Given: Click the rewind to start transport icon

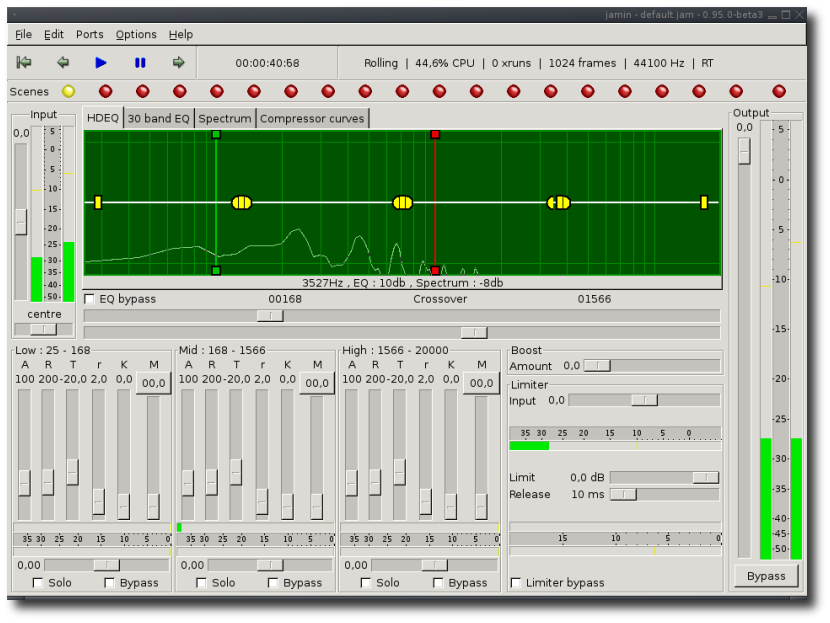Looking at the screenshot, I should coord(24,62).
